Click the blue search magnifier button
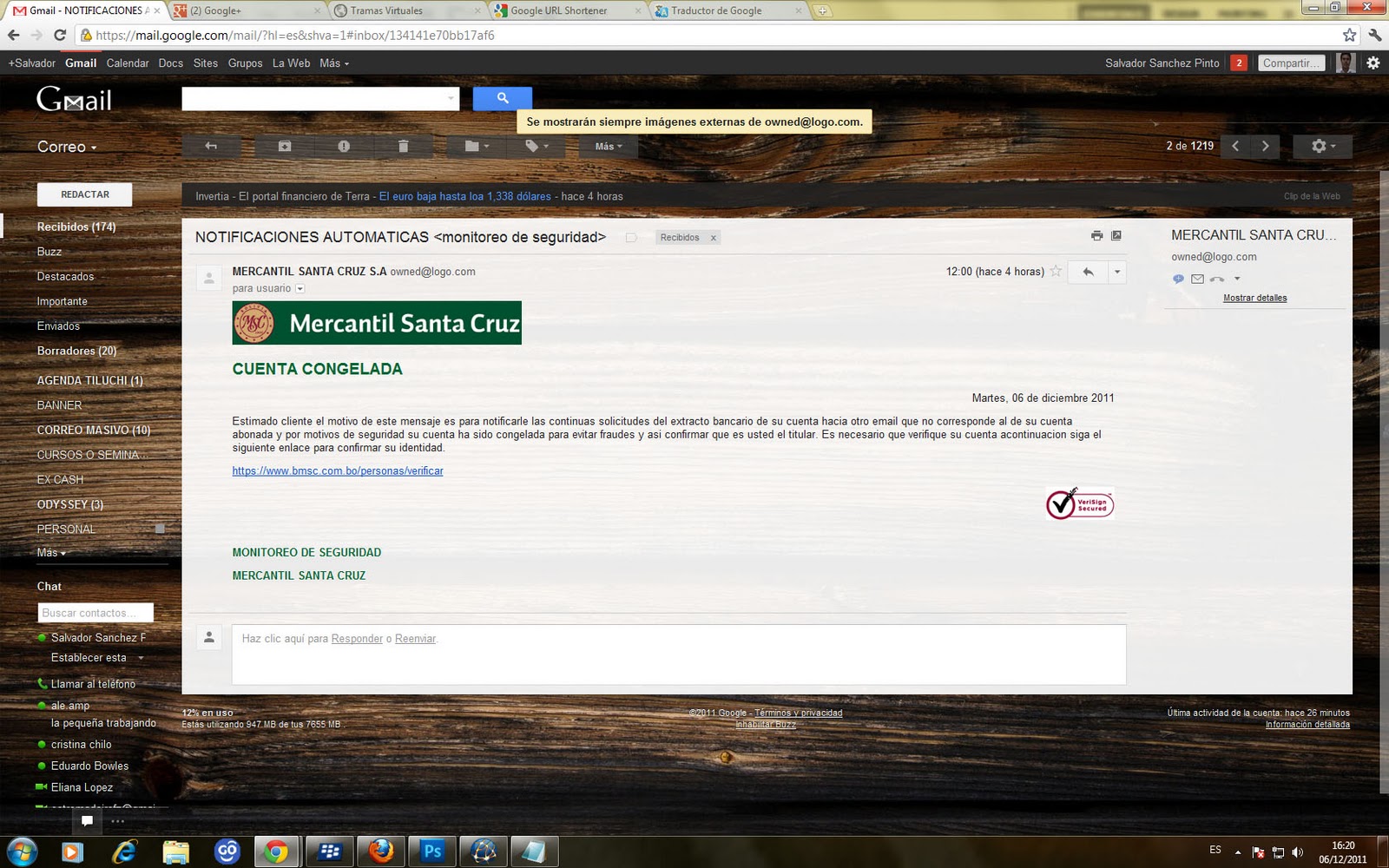Viewport: 1389px width, 868px height. tap(503, 99)
